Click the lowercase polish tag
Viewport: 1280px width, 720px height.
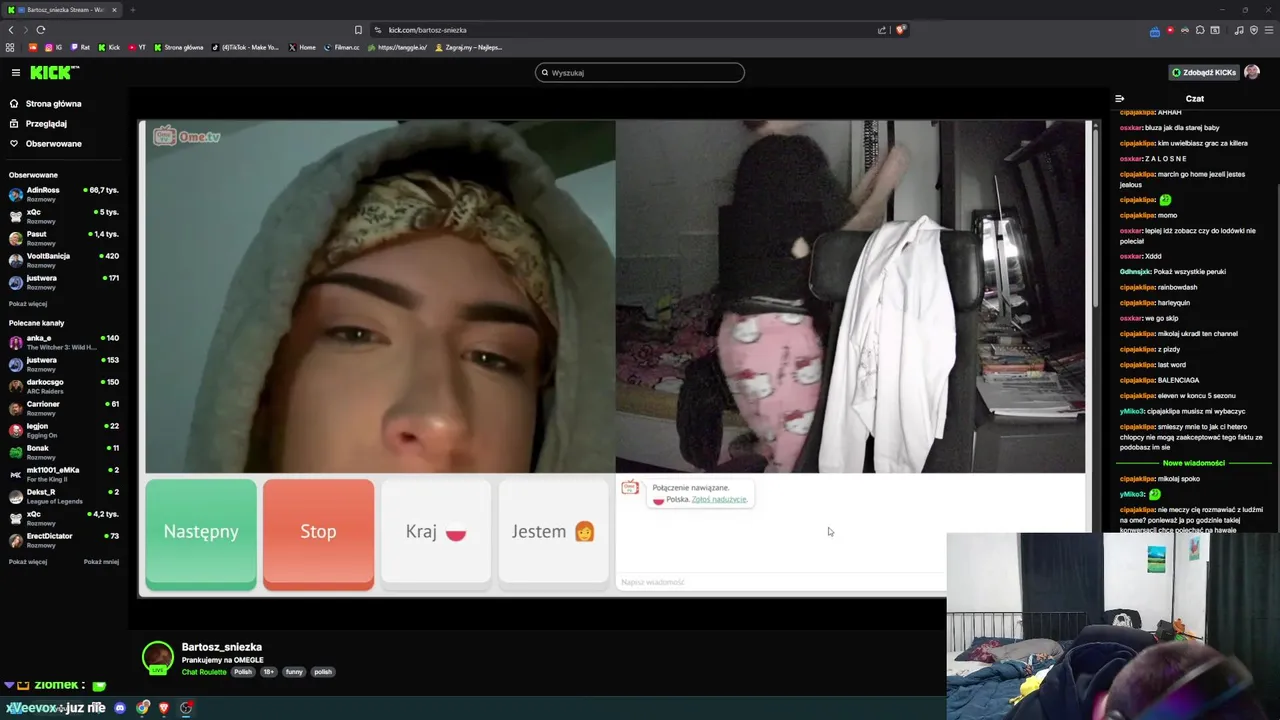pos(322,672)
